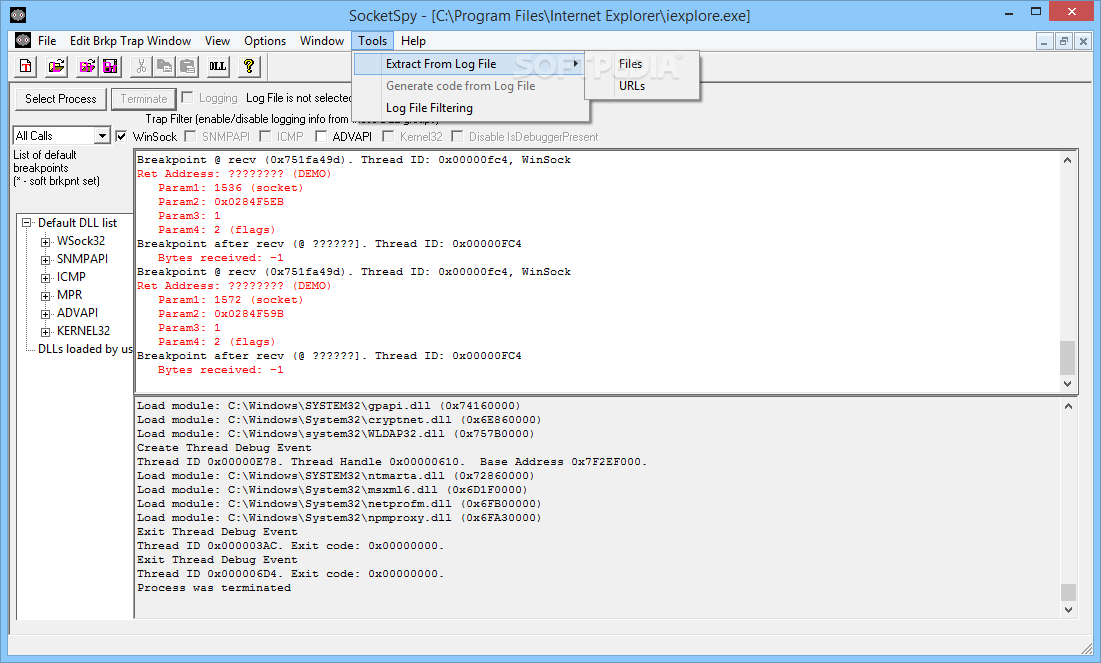The image size is (1101, 663).
Task: Uncheck the WinSock trap filter
Action: [x=121, y=136]
